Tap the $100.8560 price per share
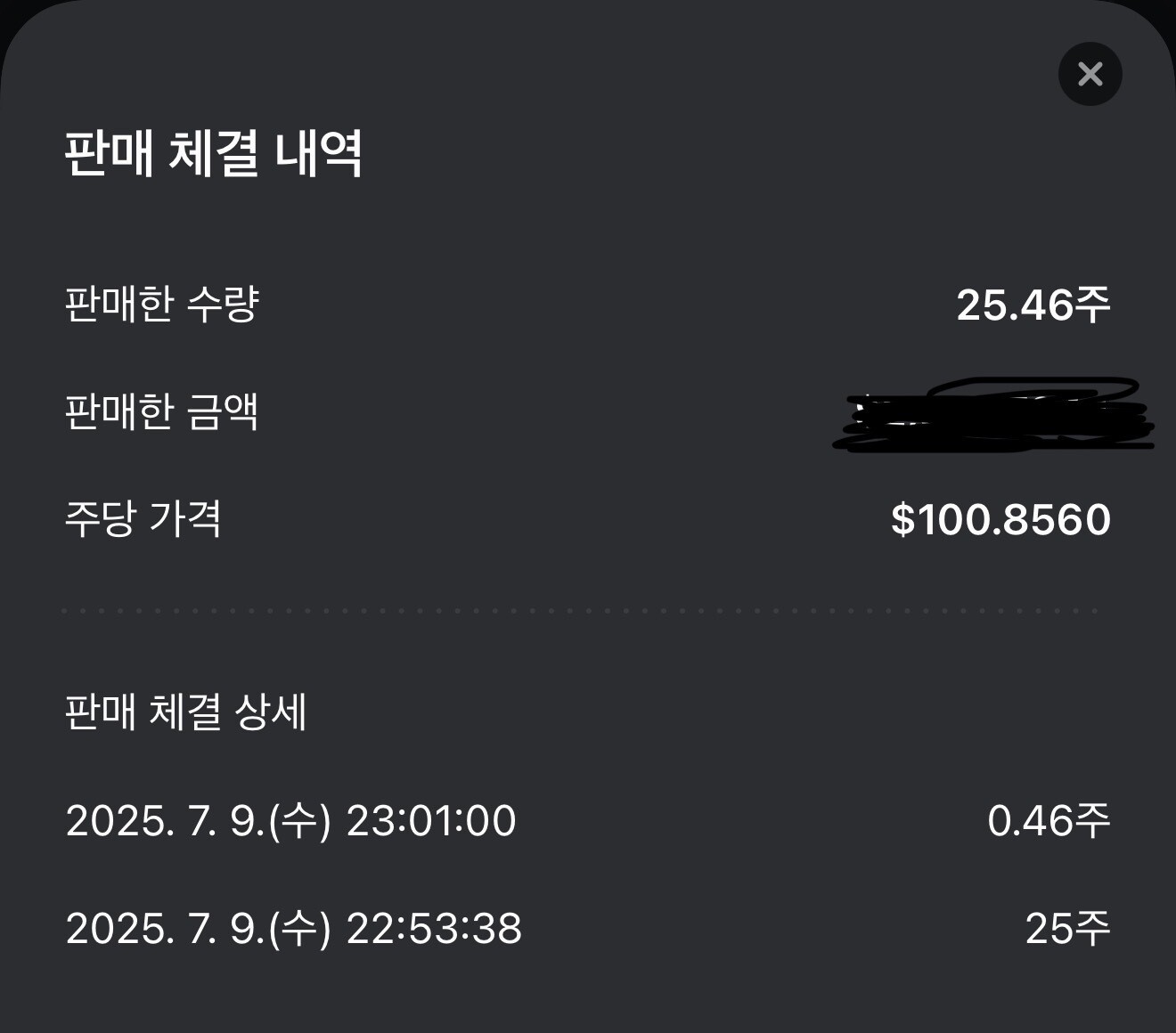1176x1033 pixels. click(1000, 519)
